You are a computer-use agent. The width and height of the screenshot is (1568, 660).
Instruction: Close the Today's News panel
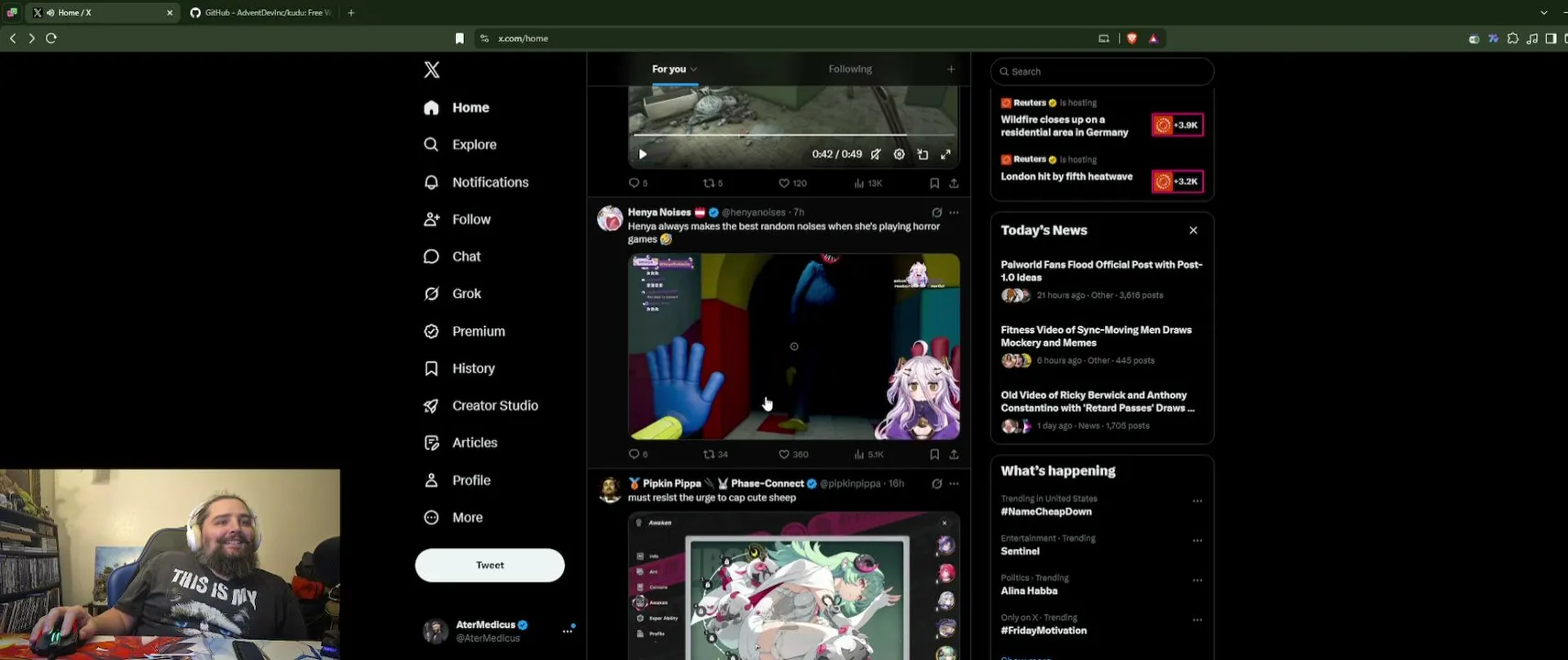pos(1193,230)
